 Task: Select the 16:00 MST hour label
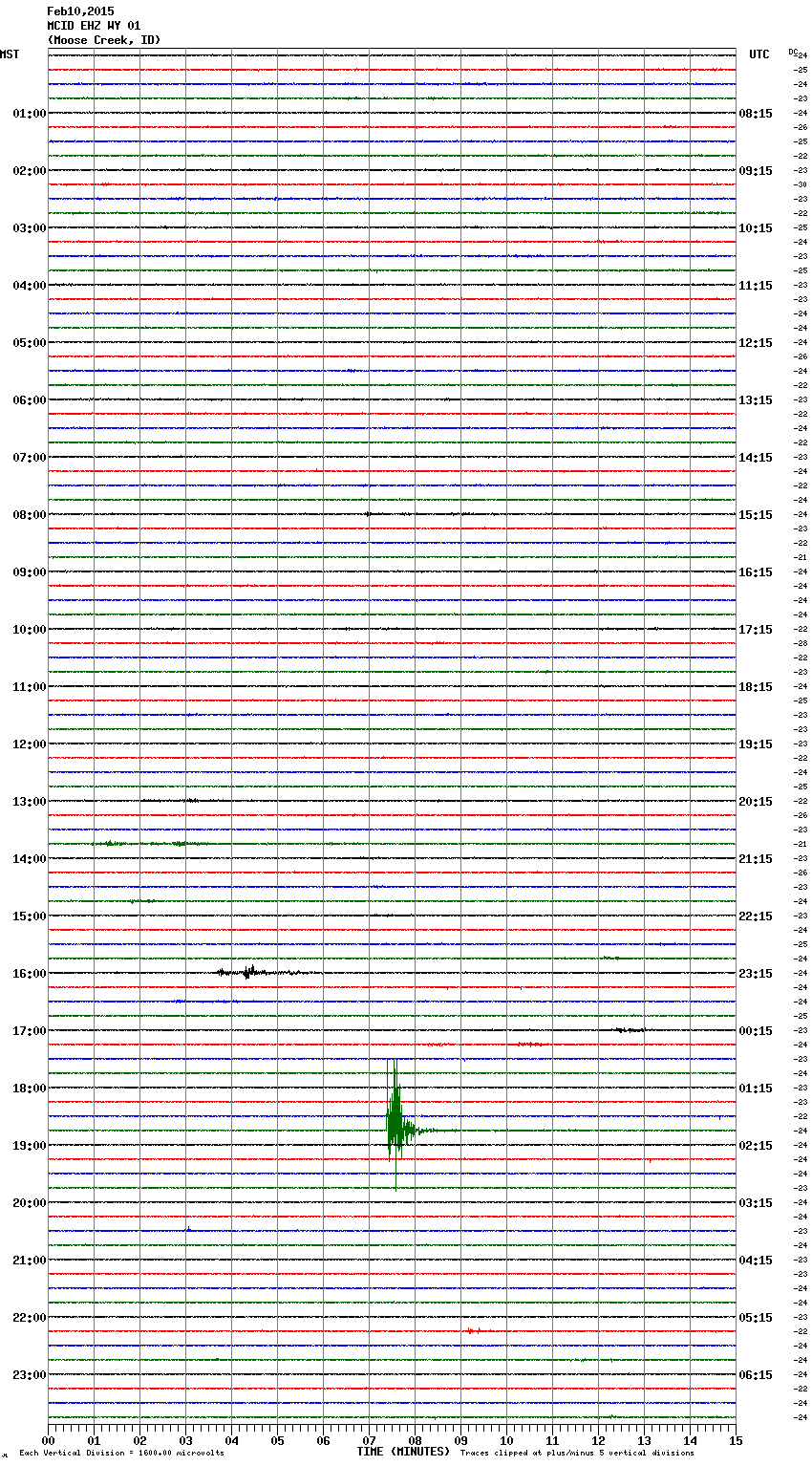tap(29, 974)
